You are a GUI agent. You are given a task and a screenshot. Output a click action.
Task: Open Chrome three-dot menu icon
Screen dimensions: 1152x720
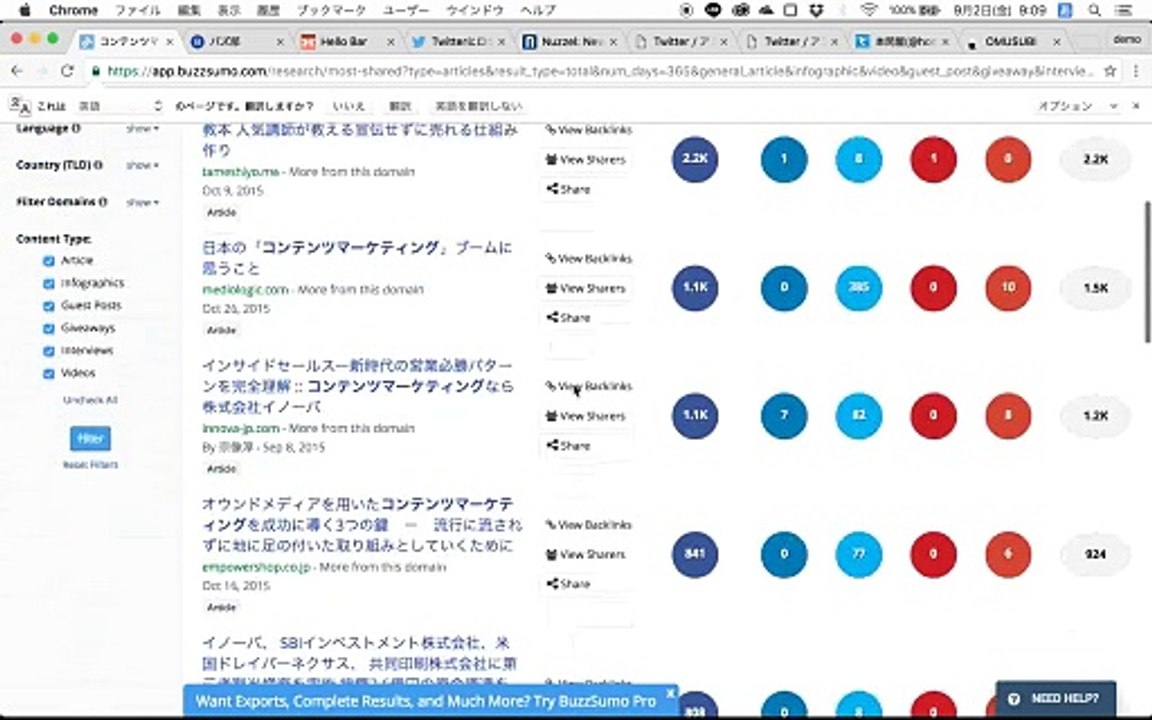click(1136, 71)
